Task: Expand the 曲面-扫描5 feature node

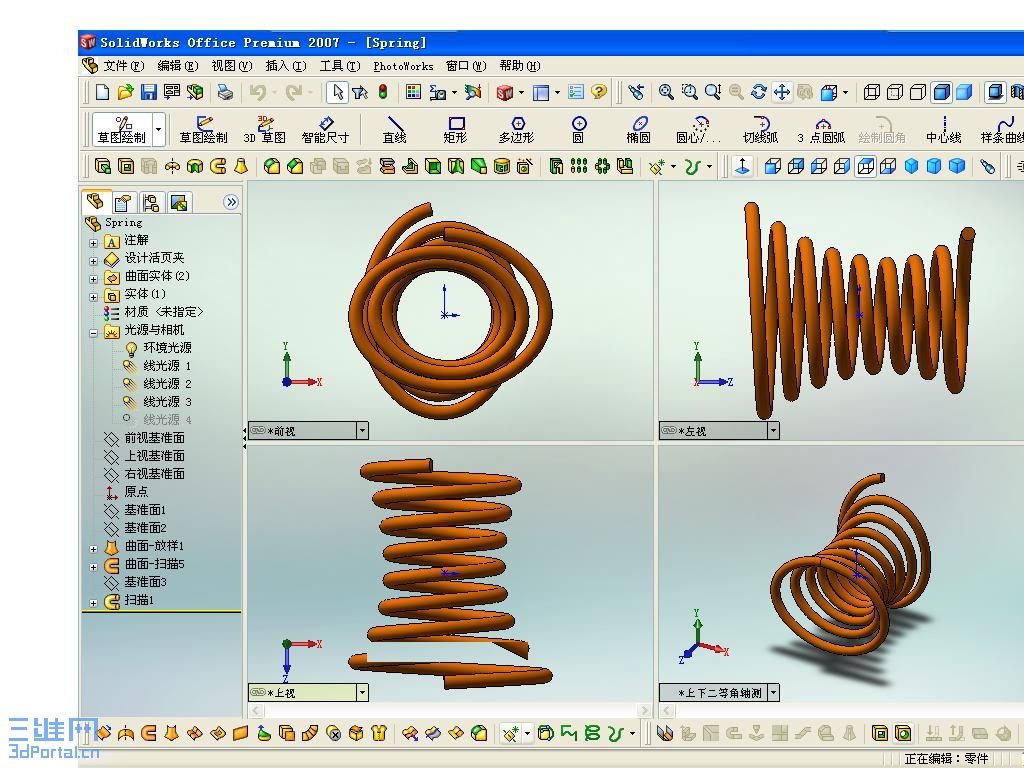Action: [93, 567]
